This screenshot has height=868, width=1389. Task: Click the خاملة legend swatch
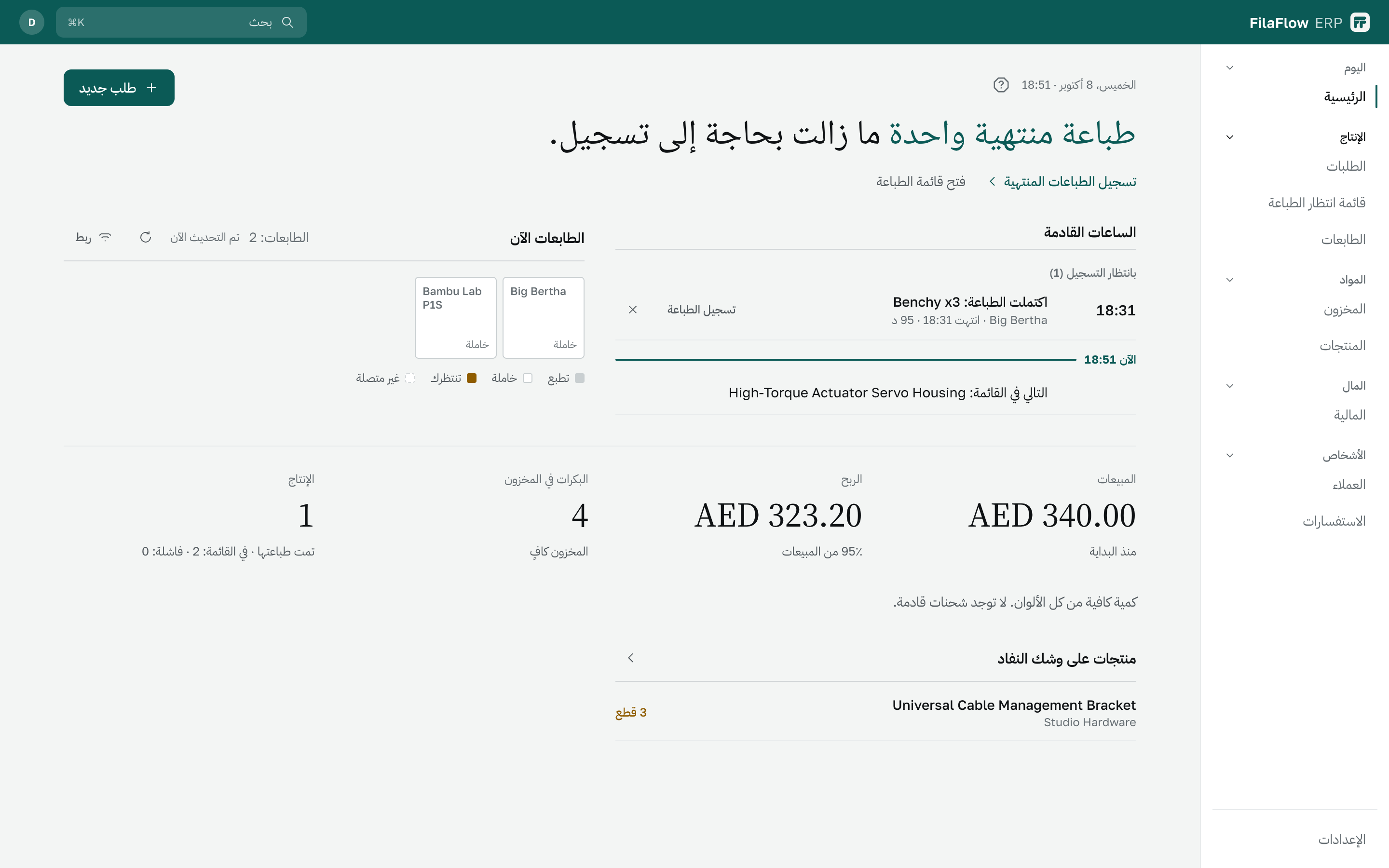click(x=528, y=379)
